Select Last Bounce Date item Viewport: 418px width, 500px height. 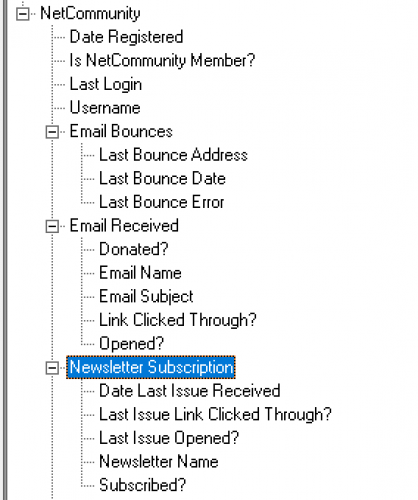tap(162, 178)
